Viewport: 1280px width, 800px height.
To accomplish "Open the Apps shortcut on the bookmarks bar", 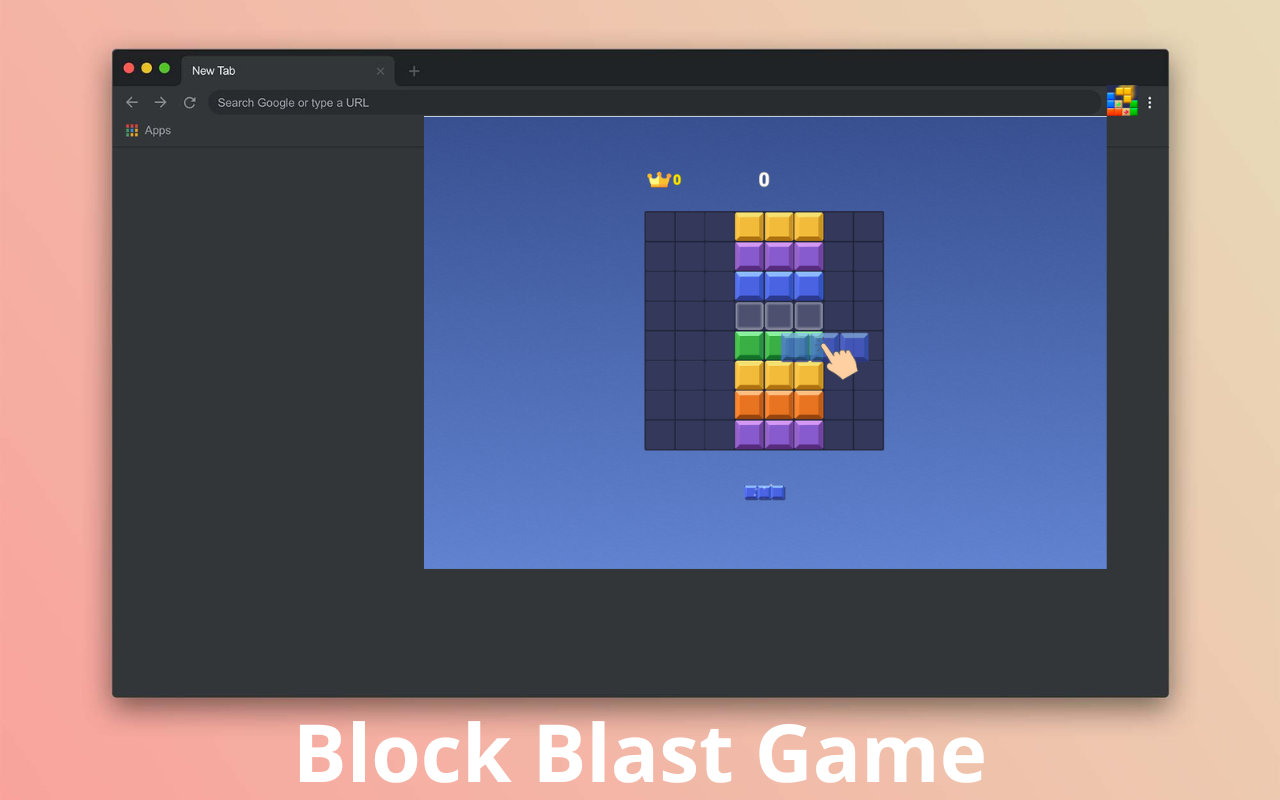I will (x=148, y=130).
